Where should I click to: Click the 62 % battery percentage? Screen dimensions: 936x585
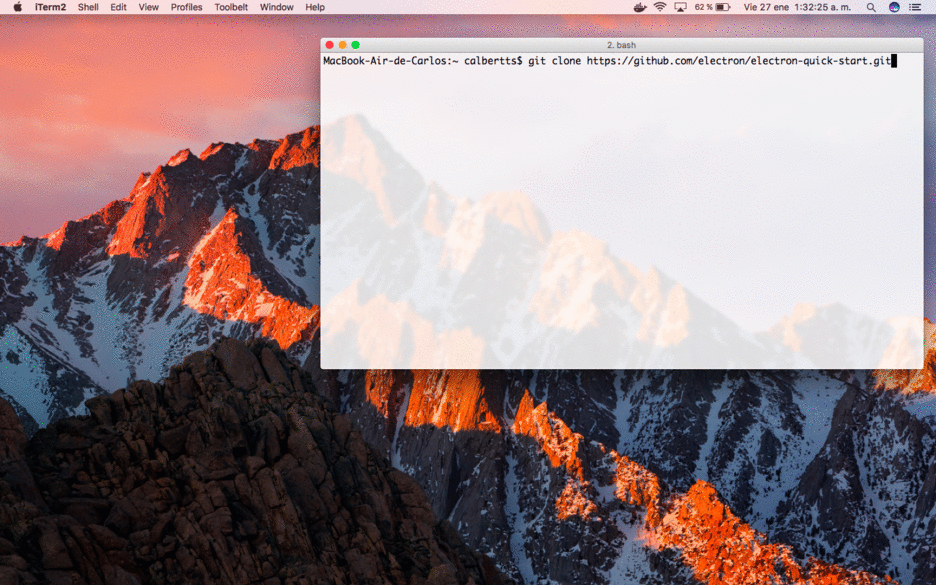point(704,7)
